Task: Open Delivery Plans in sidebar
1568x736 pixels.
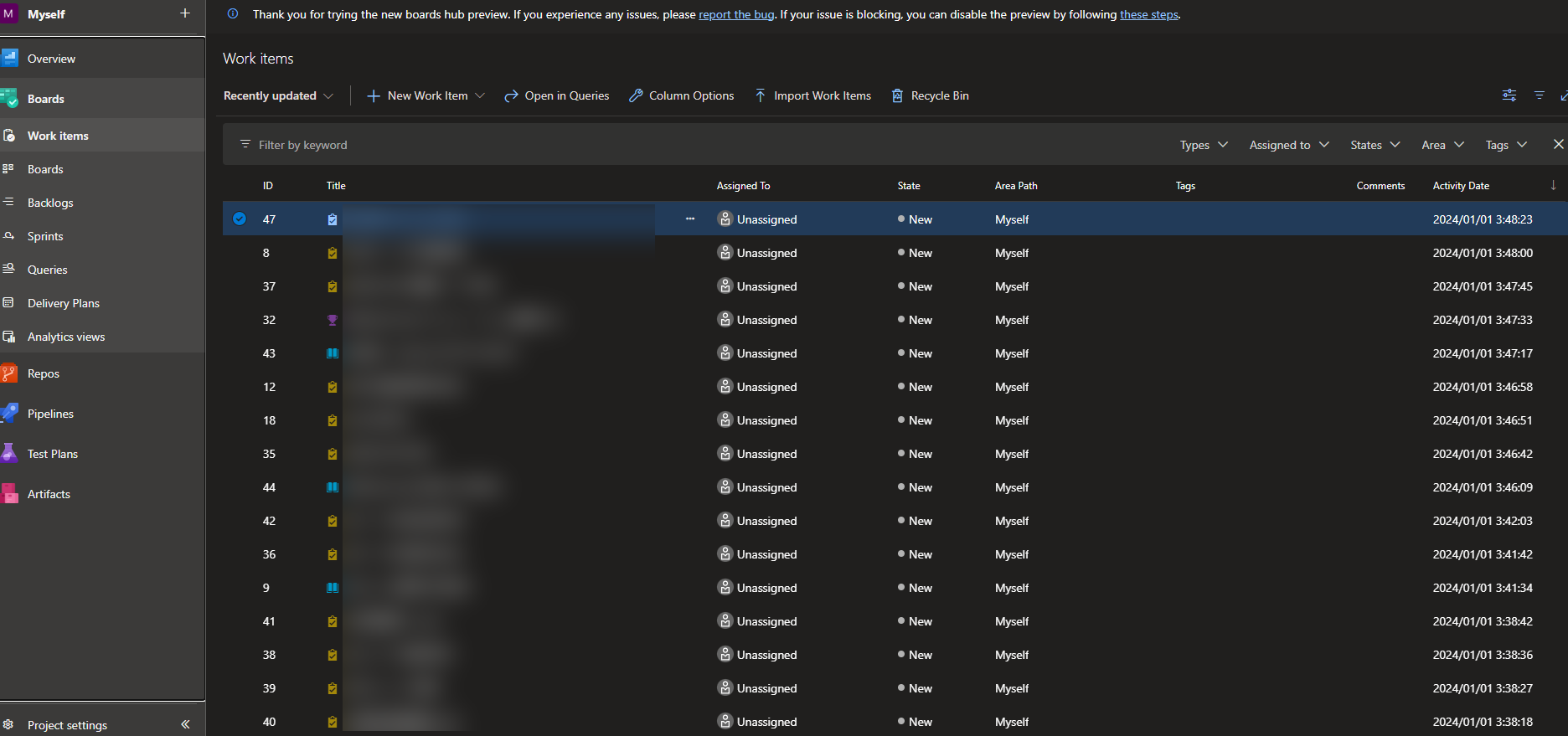Action: tap(102, 303)
